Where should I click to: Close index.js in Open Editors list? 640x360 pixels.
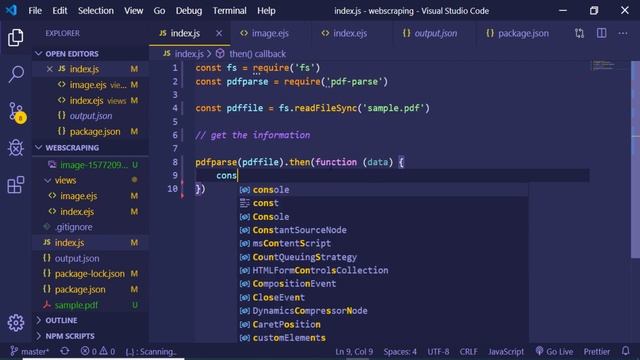click(x=49, y=69)
